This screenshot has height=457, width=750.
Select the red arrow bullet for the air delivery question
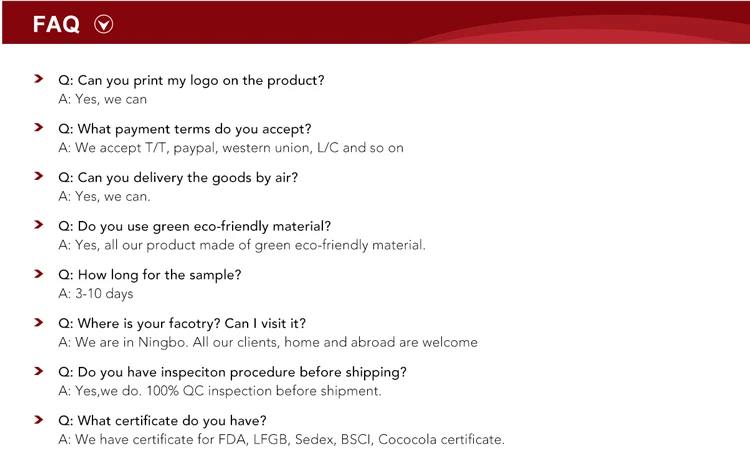click(x=38, y=176)
